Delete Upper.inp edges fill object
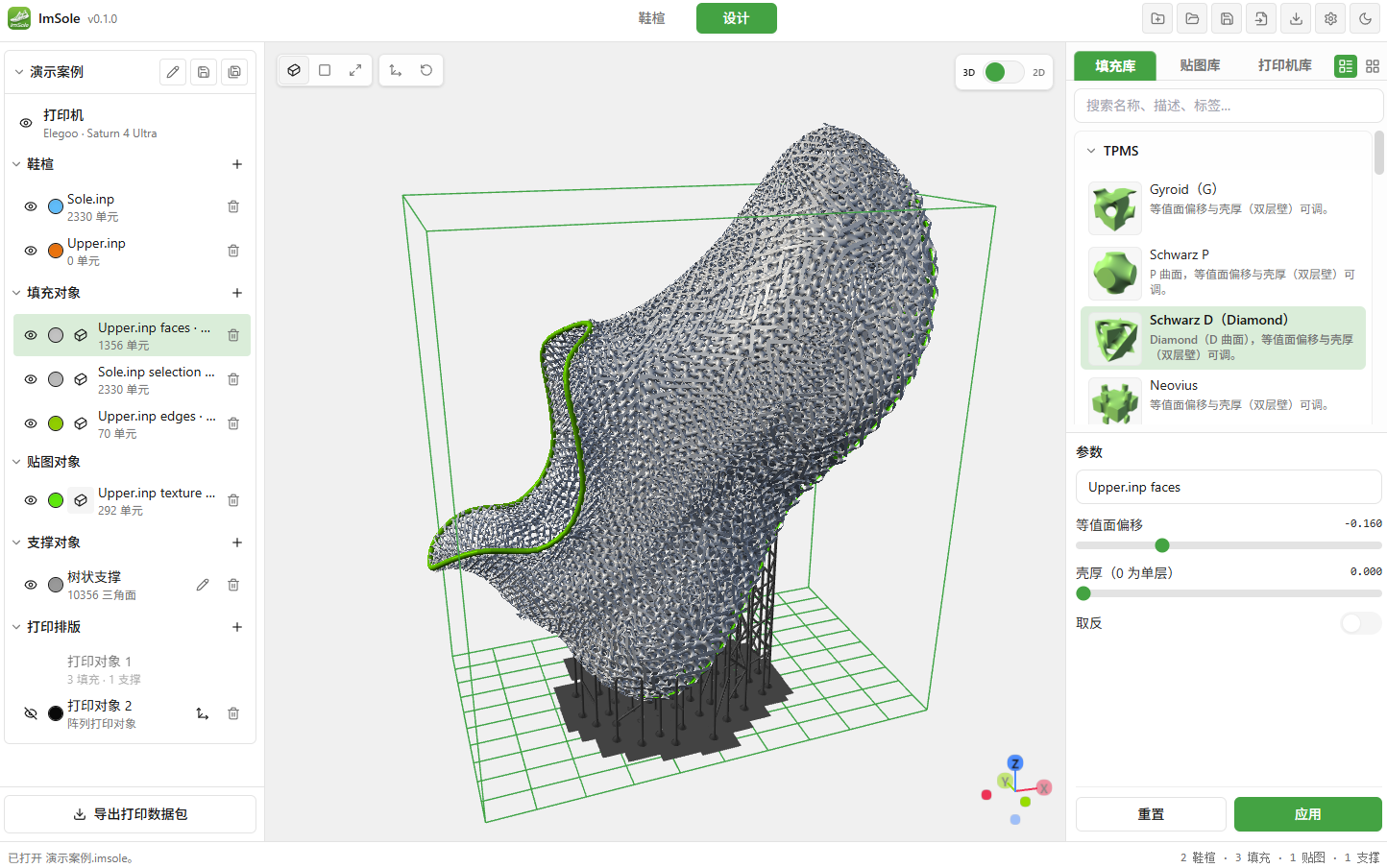1387x868 pixels. click(233, 423)
